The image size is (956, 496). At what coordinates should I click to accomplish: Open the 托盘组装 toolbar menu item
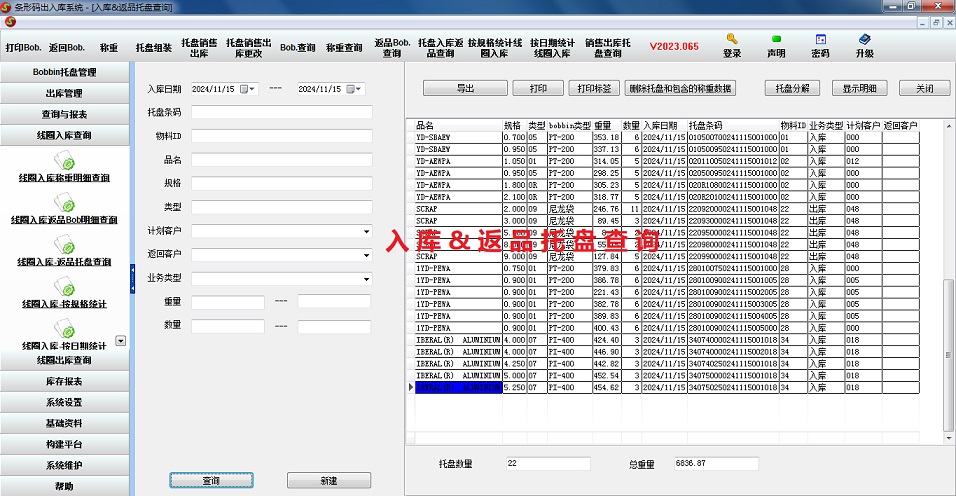click(153, 47)
